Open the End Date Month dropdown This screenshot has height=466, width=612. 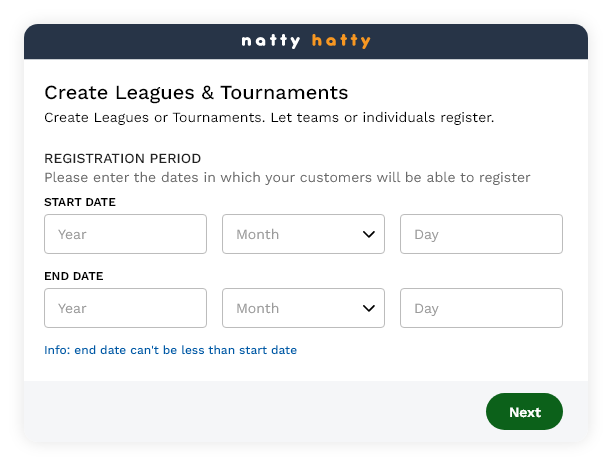(302, 308)
